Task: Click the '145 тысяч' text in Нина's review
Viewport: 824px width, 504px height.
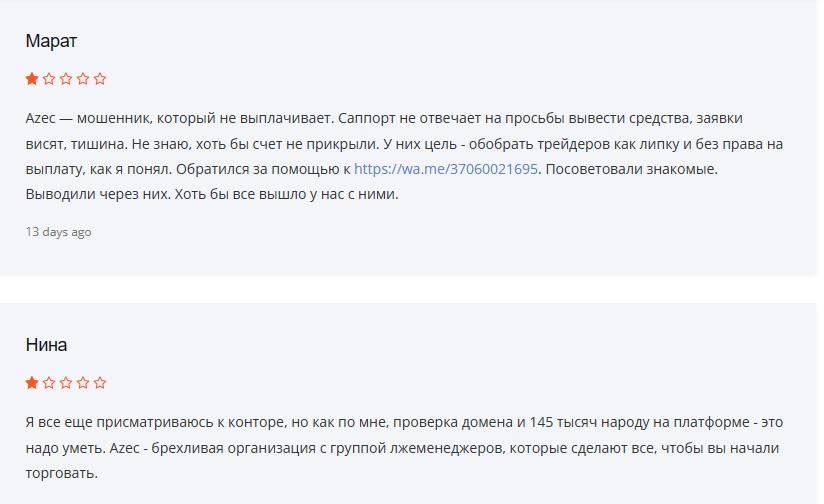Action: tap(561, 423)
